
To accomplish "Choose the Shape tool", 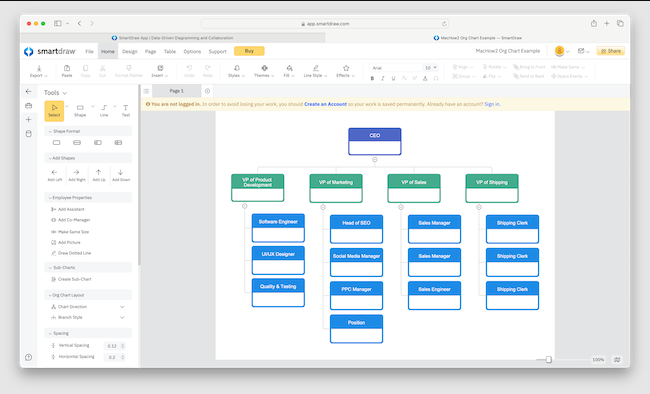I will click(x=80, y=111).
